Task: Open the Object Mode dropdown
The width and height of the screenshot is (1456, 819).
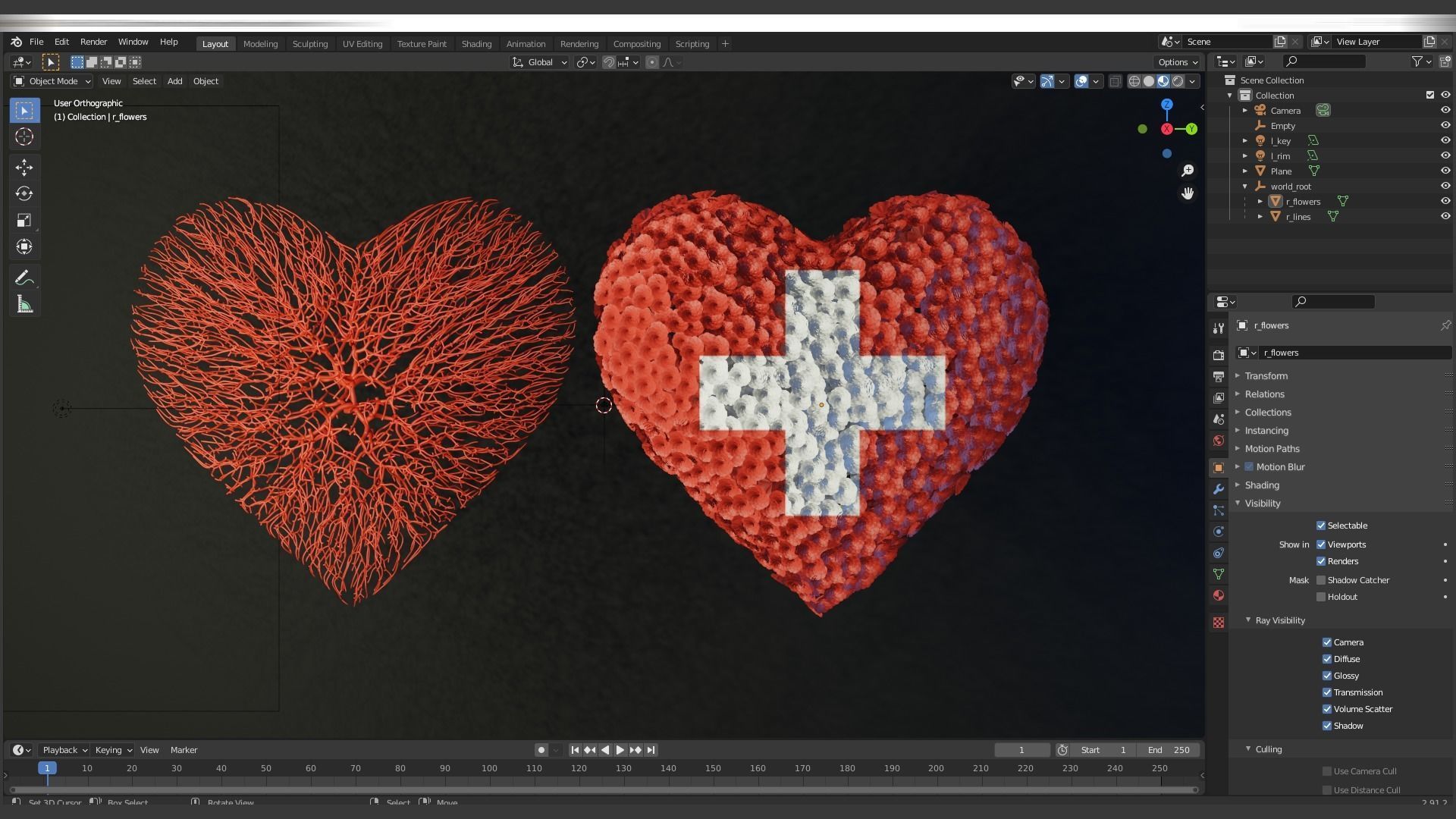Action: (x=52, y=81)
